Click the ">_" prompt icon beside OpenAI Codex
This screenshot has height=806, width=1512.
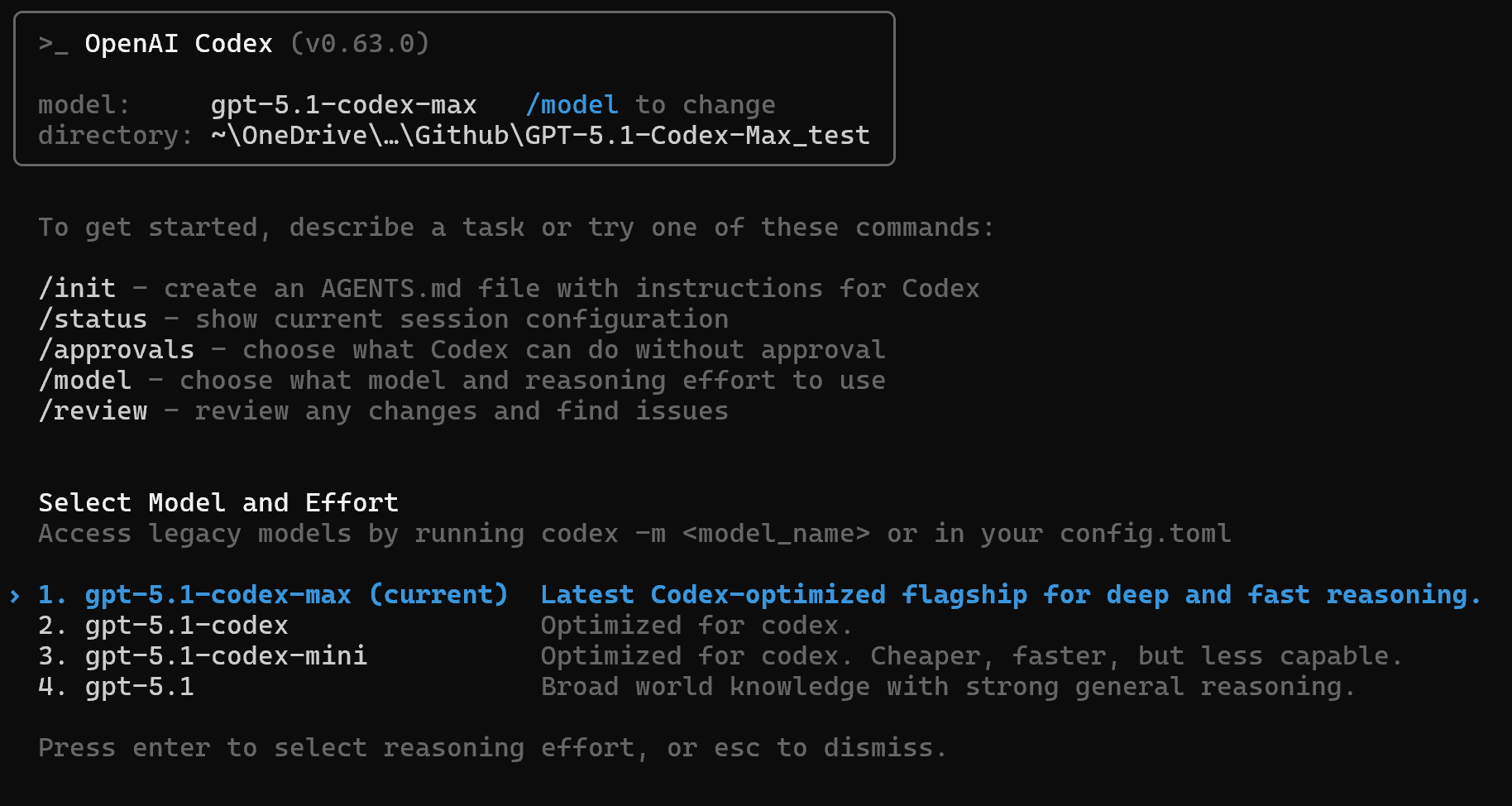53,44
